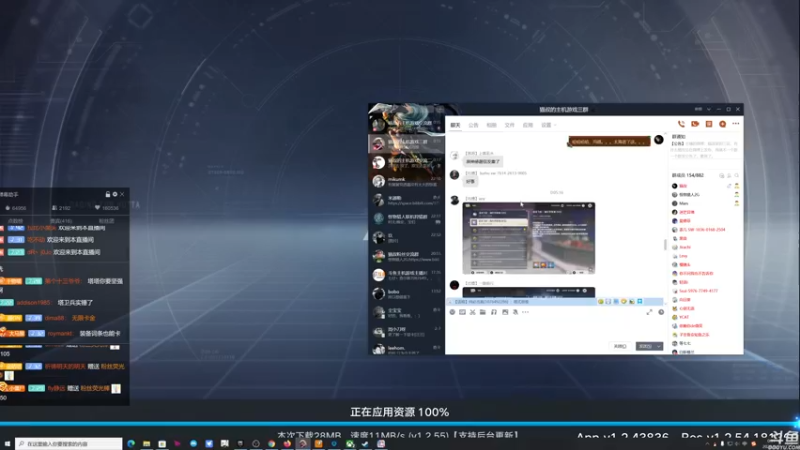Click the folder send-file icon in the chat toolbar
This screenshot has height=450, width=800.
pyautogui.click(x=483, y=312)
